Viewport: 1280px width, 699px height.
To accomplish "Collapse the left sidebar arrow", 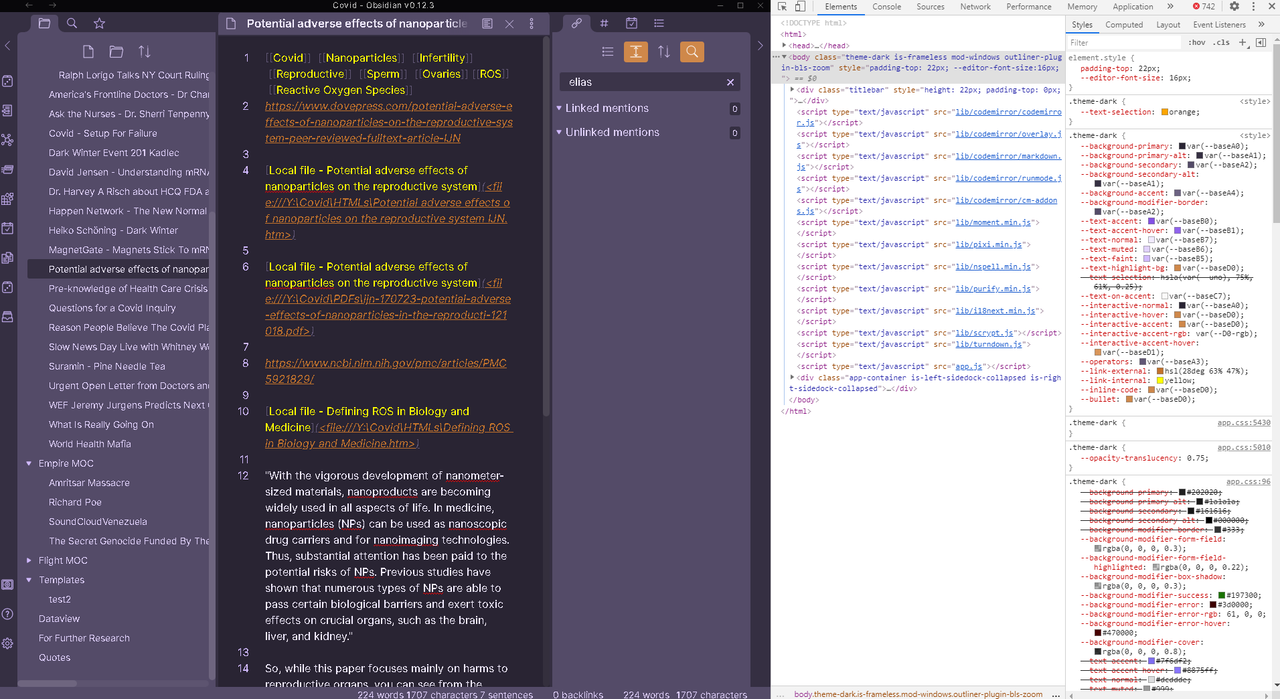I will point(8,45).
